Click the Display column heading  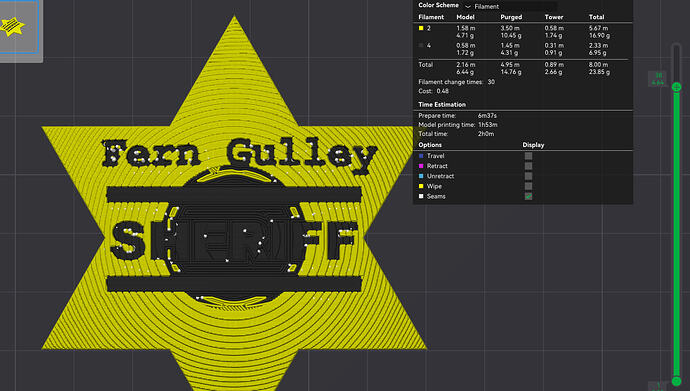533,145
